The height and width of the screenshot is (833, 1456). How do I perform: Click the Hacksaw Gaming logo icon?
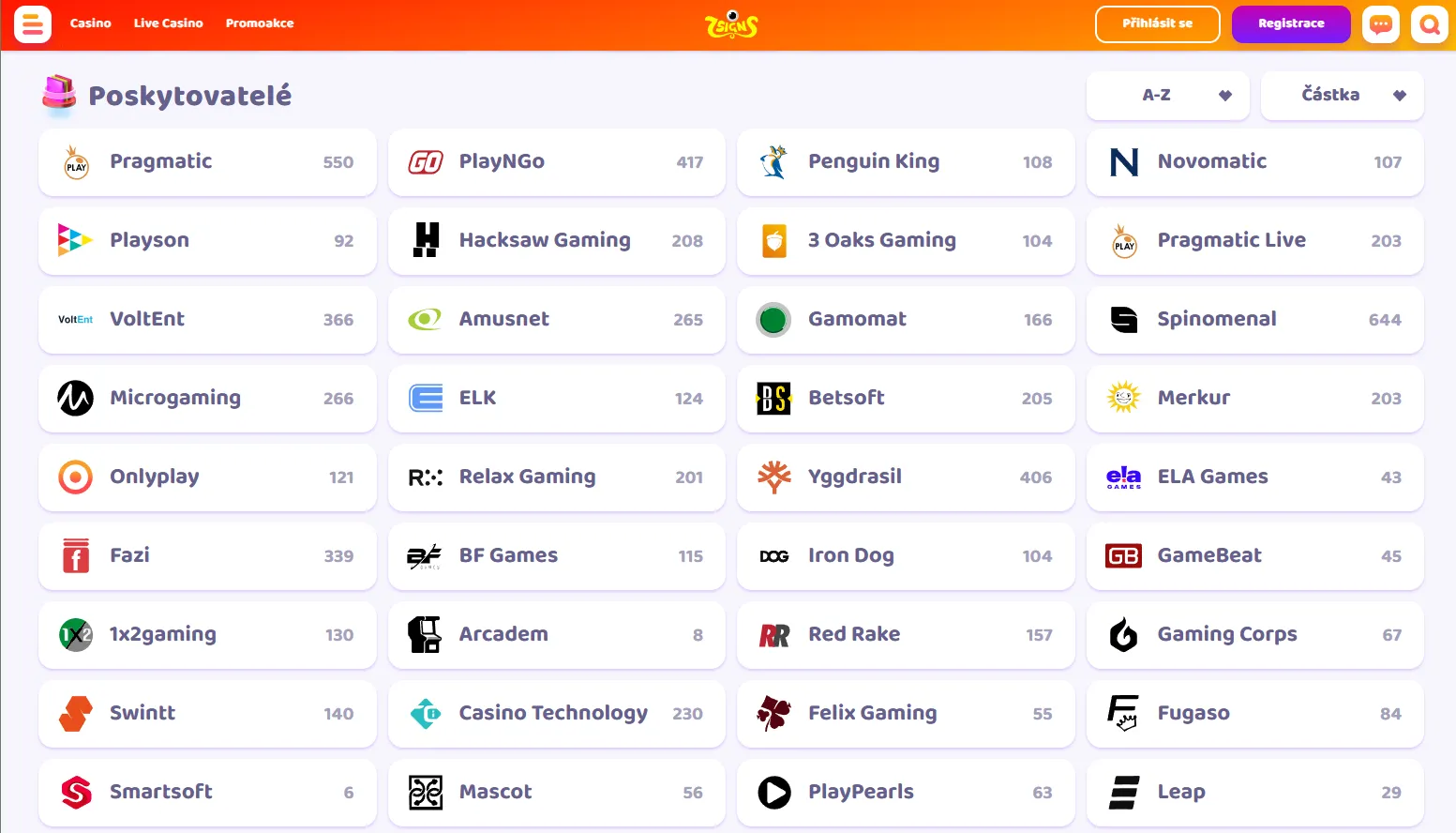coord(426,240)
